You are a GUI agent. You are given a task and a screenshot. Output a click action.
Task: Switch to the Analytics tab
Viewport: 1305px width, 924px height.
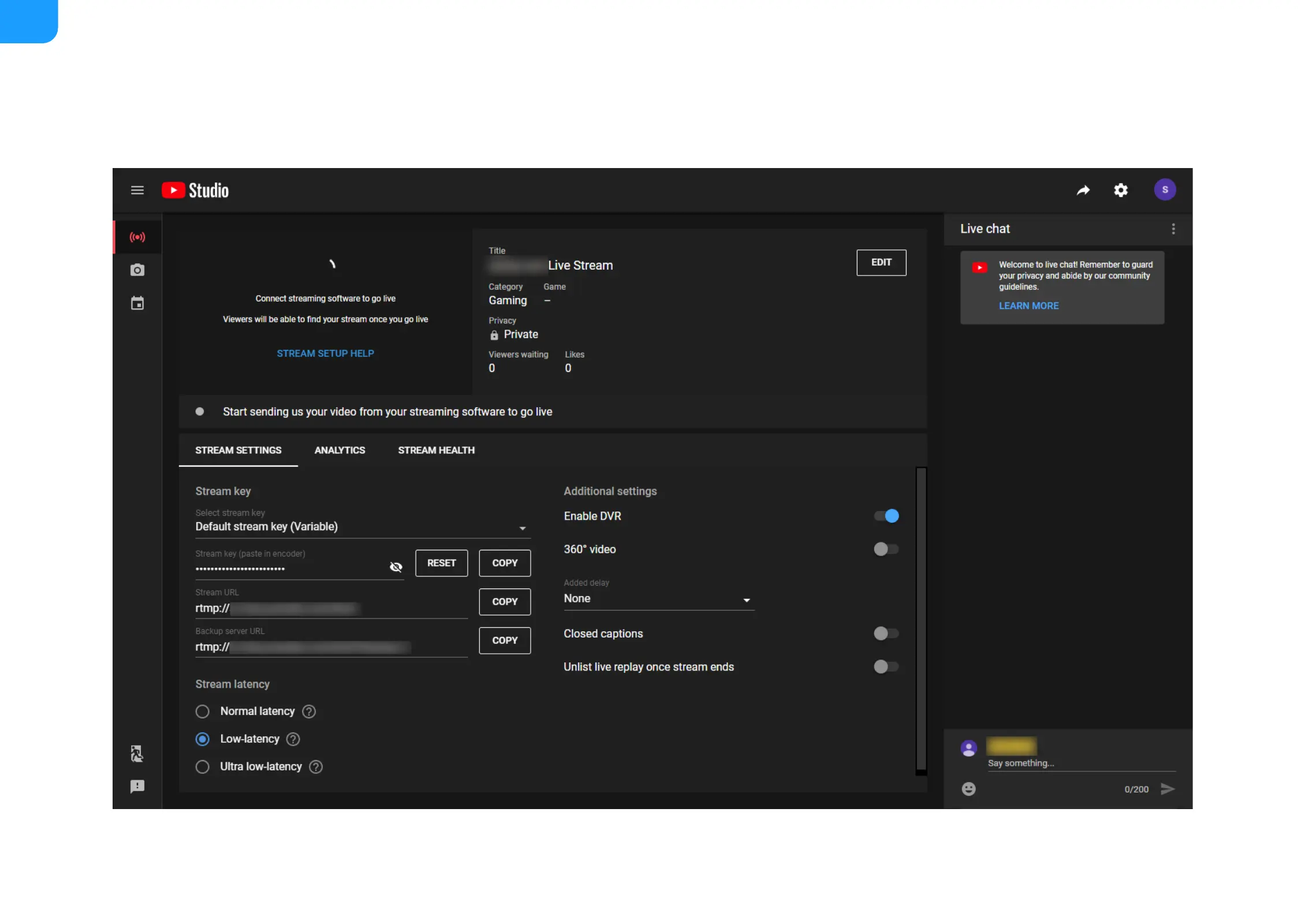point(340,450)
